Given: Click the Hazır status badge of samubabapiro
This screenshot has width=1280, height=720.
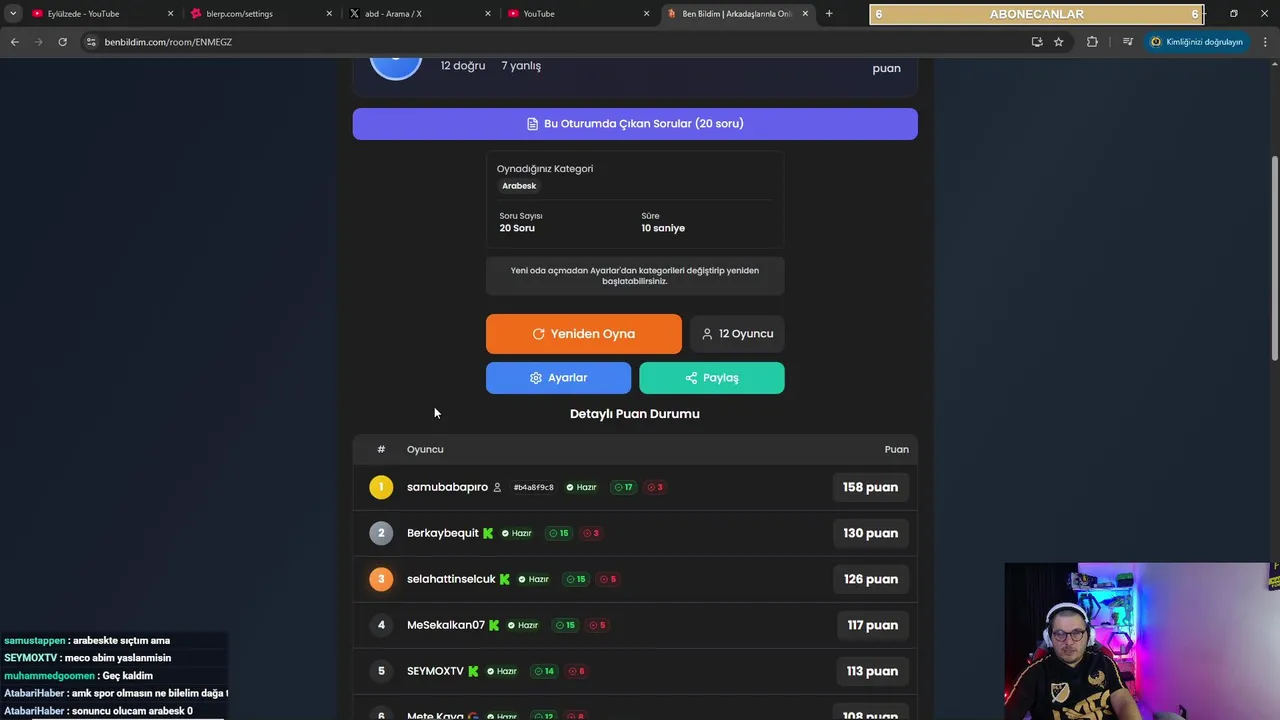Looking at the screenshot, I should 581,487.
